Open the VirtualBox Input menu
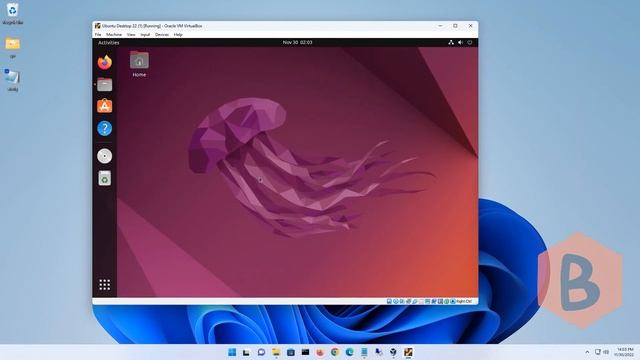640x360 pixels. point(145,35)
